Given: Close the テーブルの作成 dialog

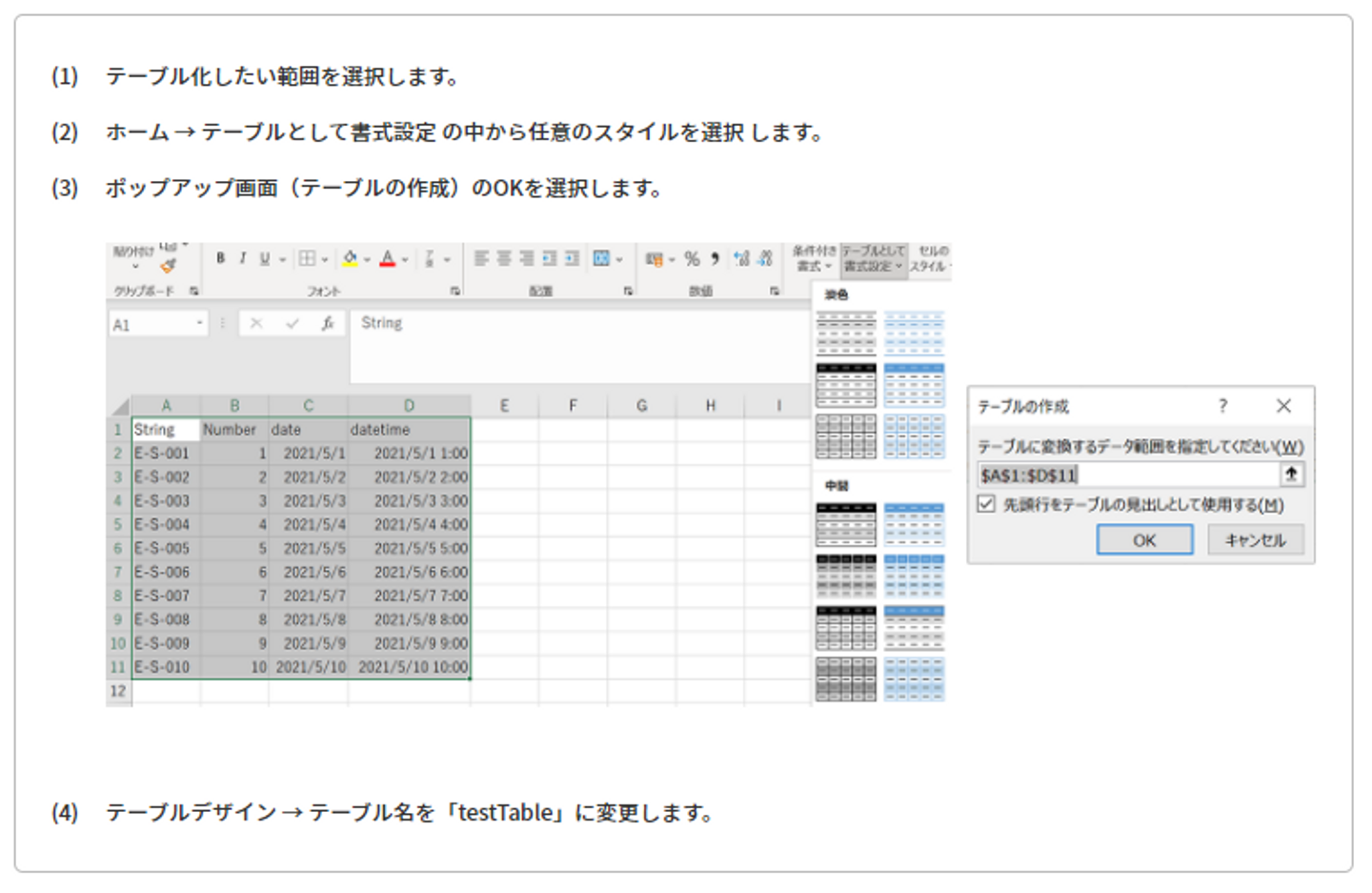Looking at the screenshot, I should pyautogui.click(x=1283, y=406).
